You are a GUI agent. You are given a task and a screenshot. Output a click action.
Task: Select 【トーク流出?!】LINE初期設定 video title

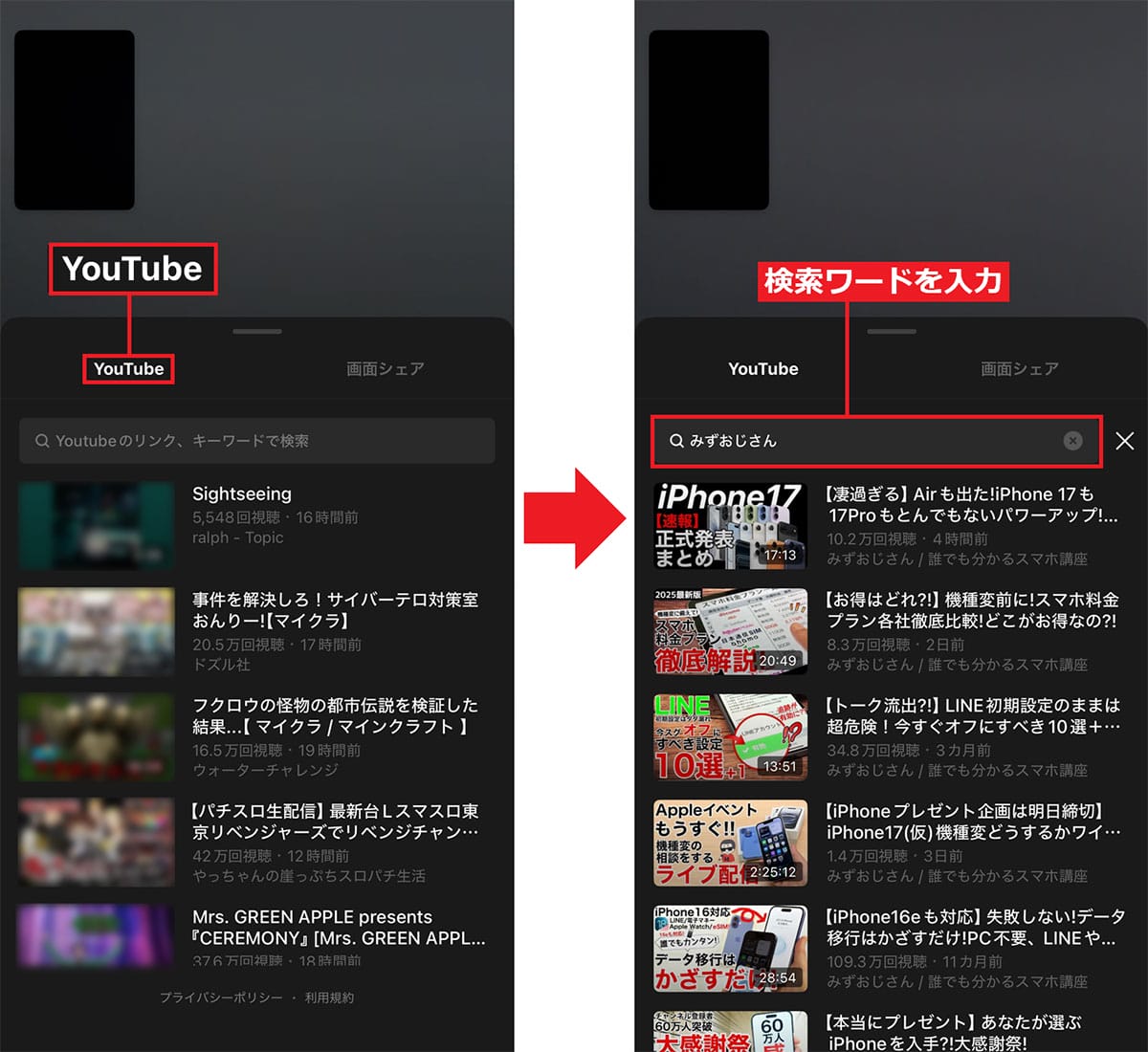click(974, 716)
